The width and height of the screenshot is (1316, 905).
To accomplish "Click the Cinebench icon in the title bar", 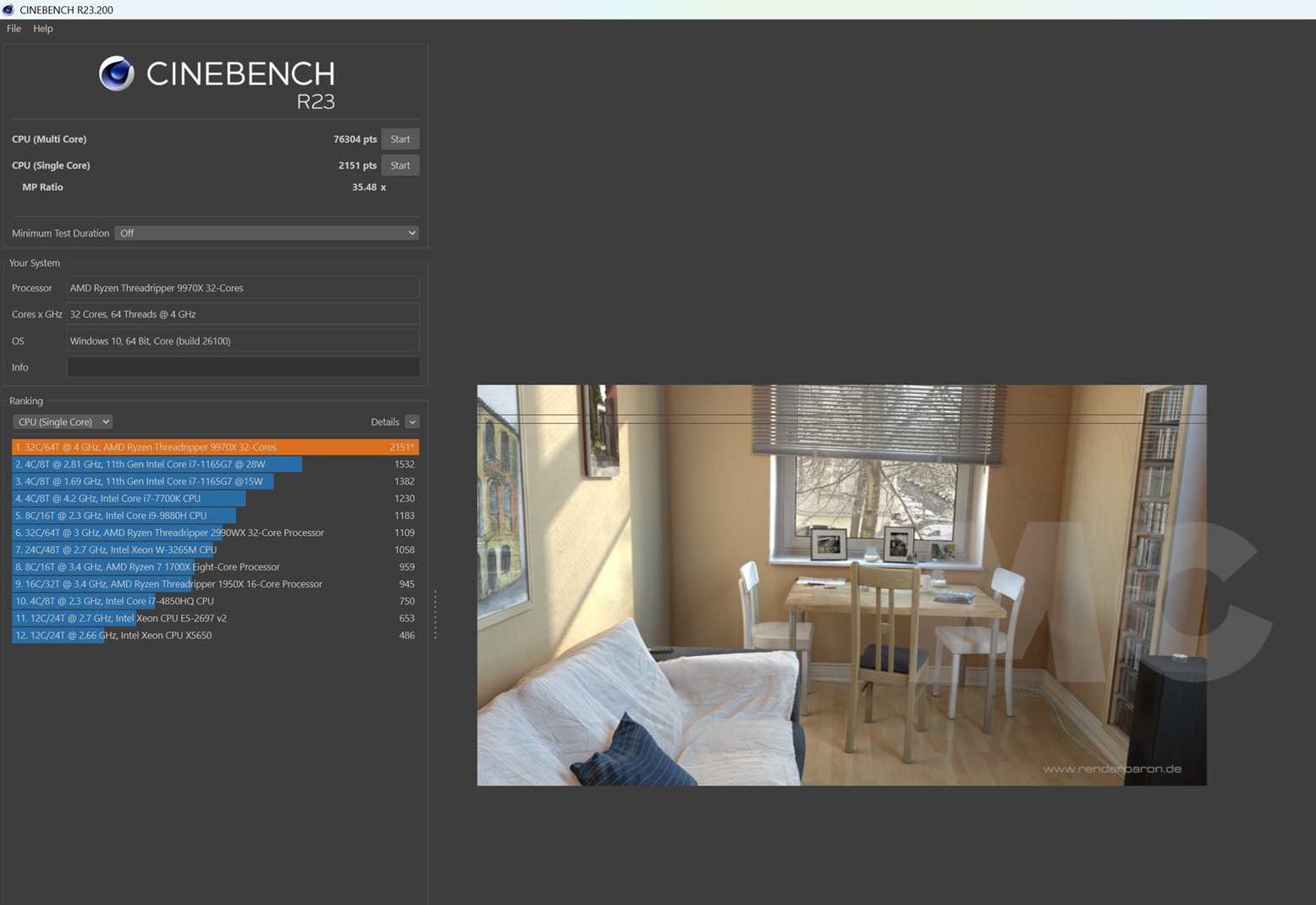I will [x=8, y=9].
